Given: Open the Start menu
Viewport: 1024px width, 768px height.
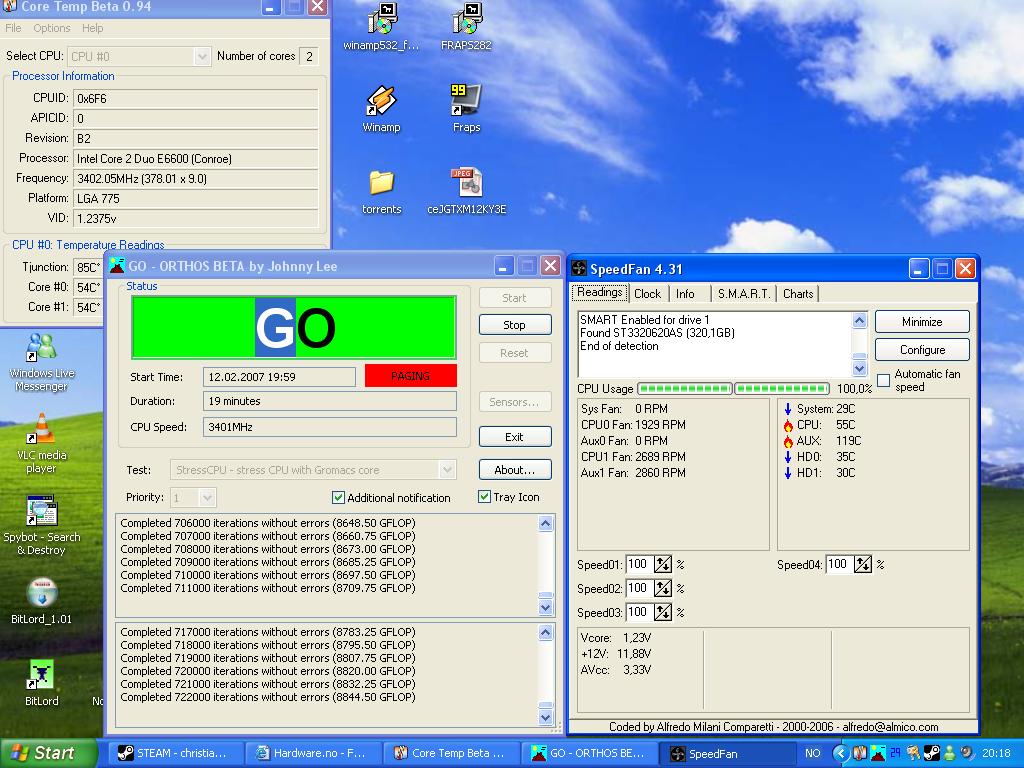Looking at the screenshot, I should tap(48, 753).
